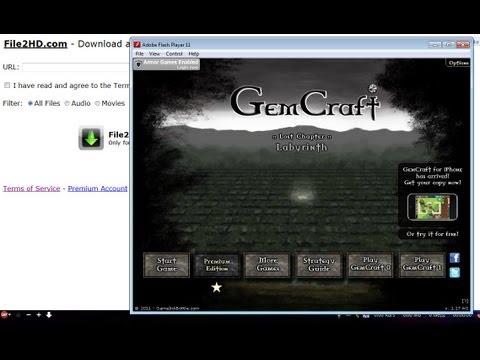Screen dimensions: 480x360
Task: Select the All Files filter radio button
Action: 30,103
